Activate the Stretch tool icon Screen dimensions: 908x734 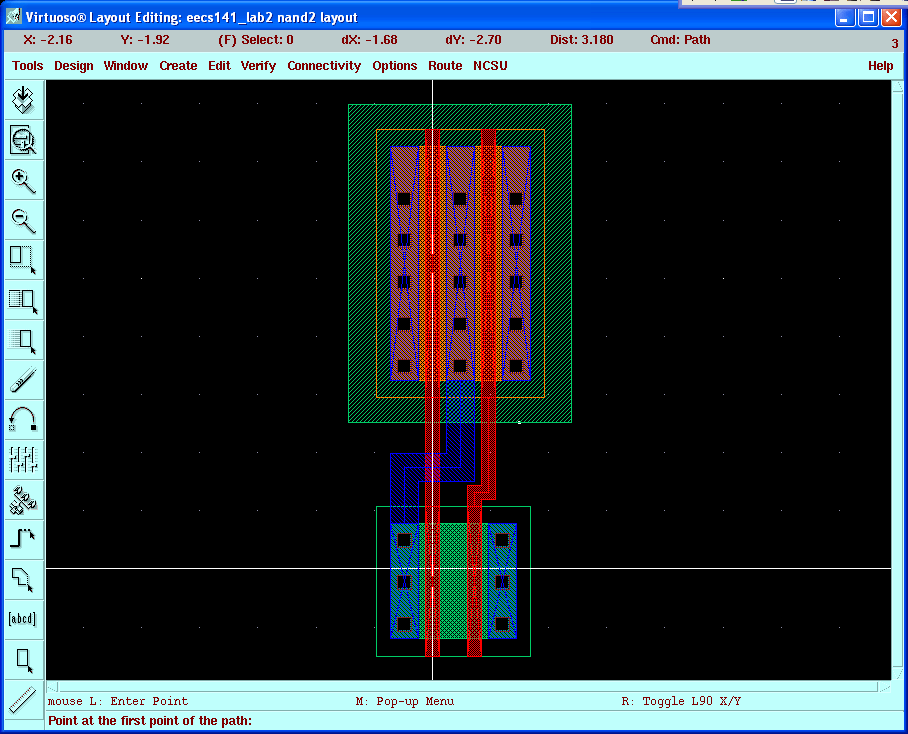[23, 259]
